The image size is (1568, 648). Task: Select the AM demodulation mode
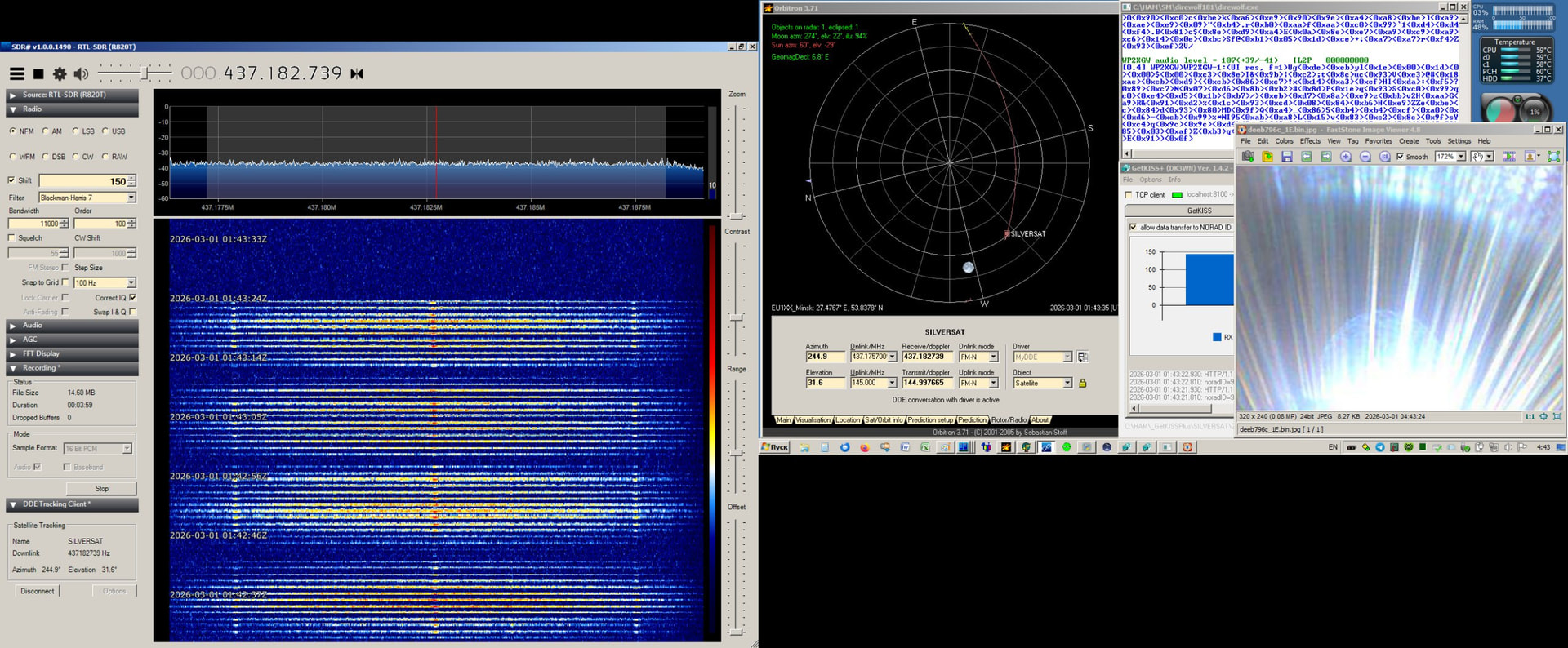47,131
